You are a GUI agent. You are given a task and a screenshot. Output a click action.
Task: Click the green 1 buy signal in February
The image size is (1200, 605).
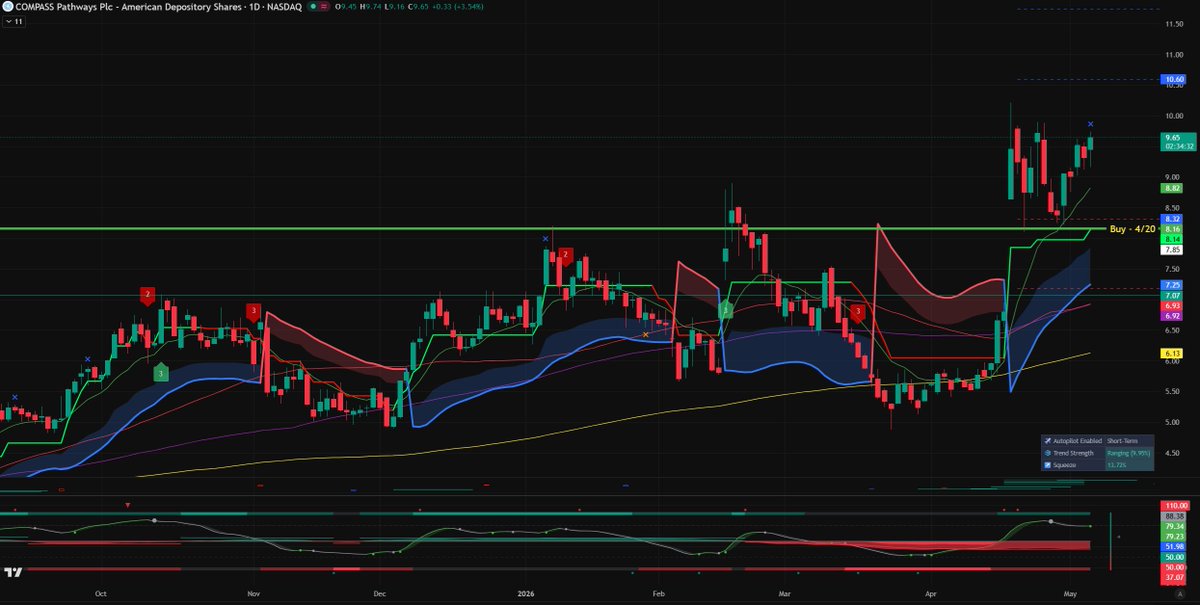pos(727,311)
